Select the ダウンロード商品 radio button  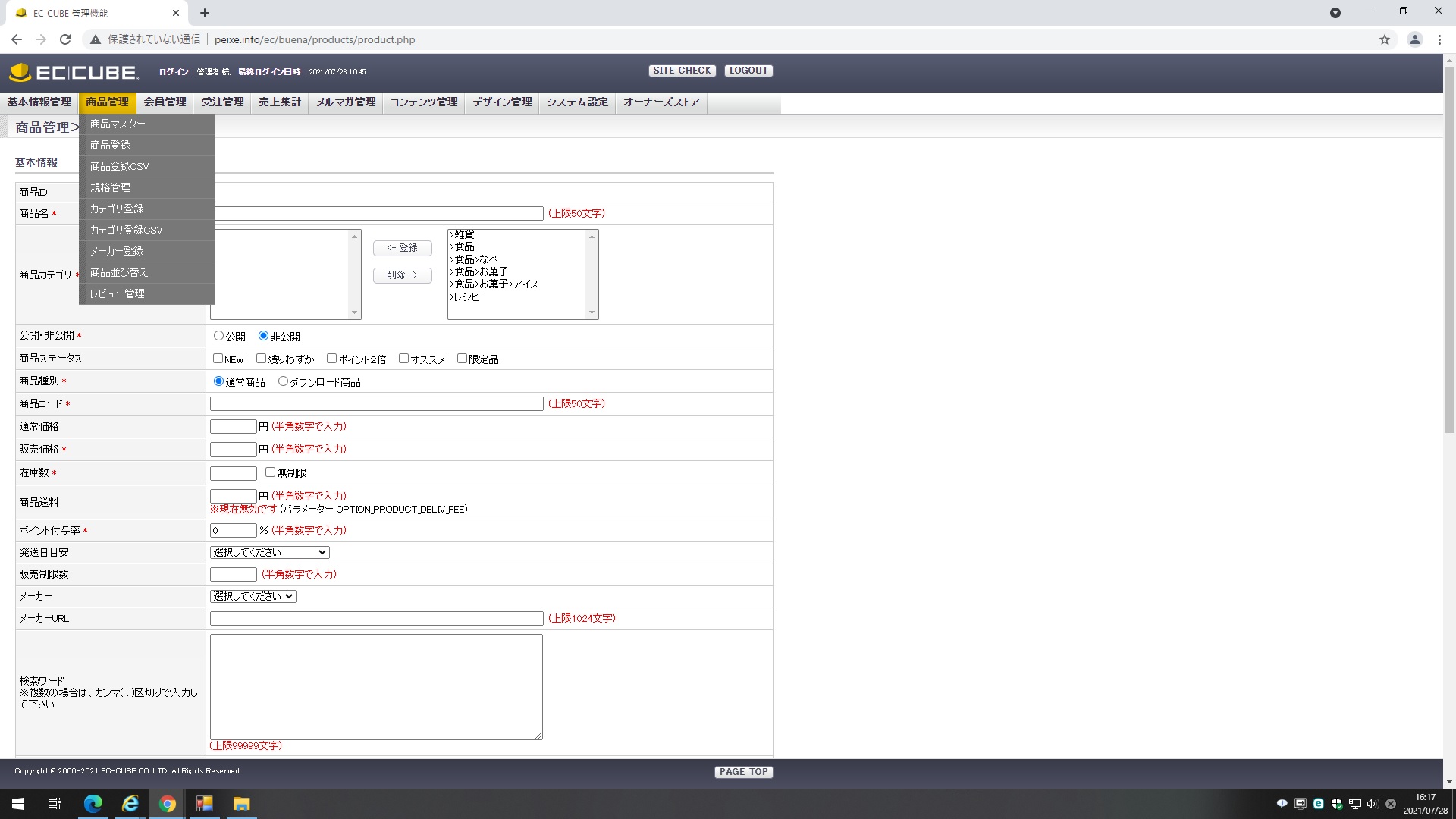coord(283,381)
